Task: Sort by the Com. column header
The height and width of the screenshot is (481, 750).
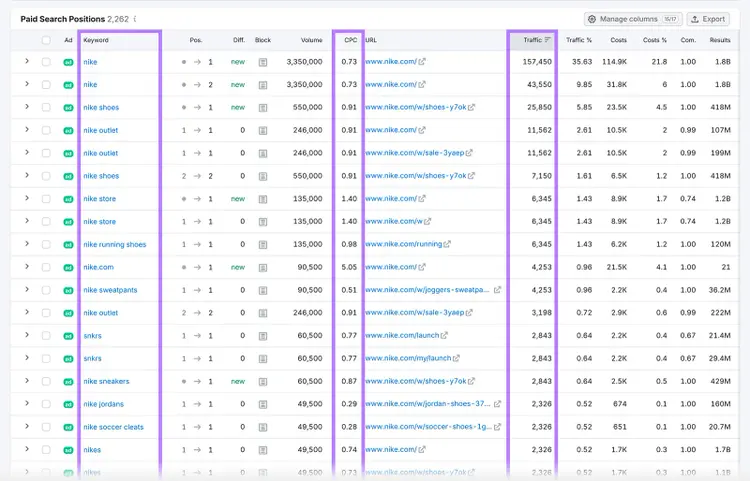Action: (x=688, y=40)
